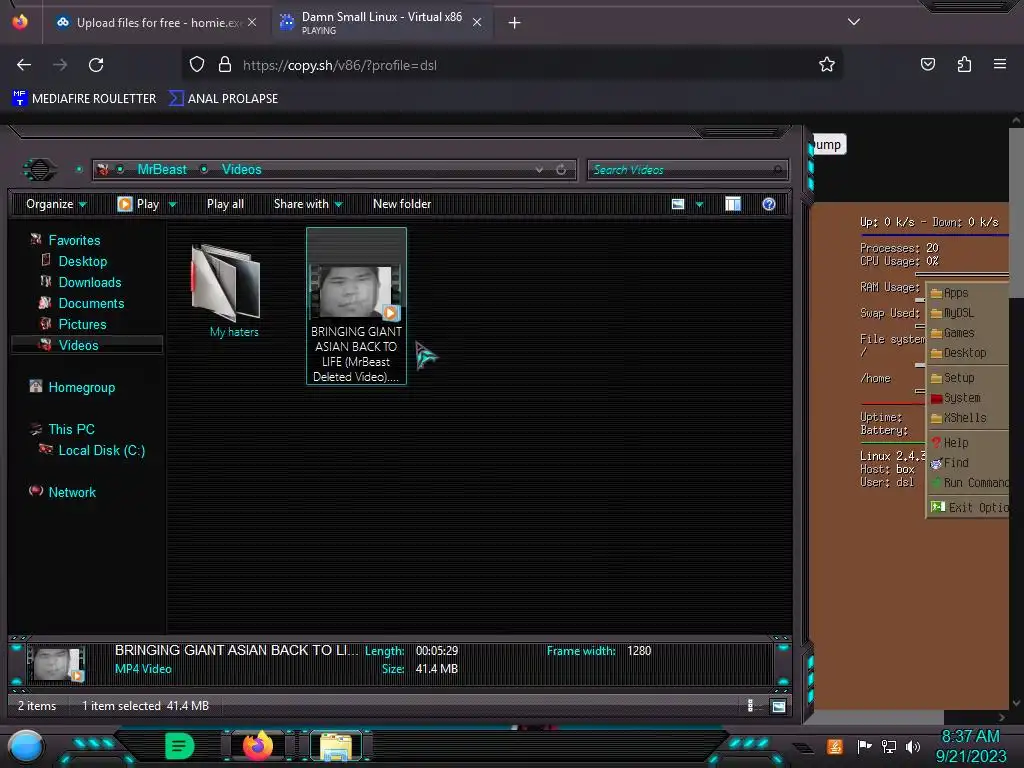Screen dimensions: 1024x768
Task: Click the Search Videos input box
Action: [x=687, y=170]
